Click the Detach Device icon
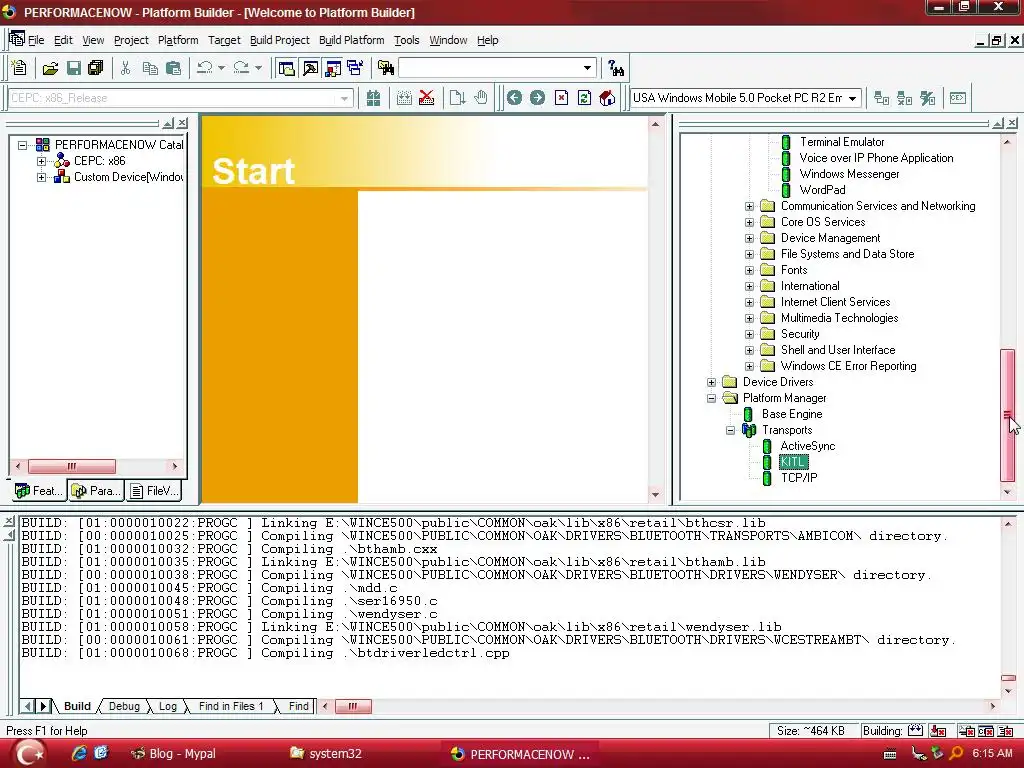This screenshot has width=1024, height=768. point(904,98)
